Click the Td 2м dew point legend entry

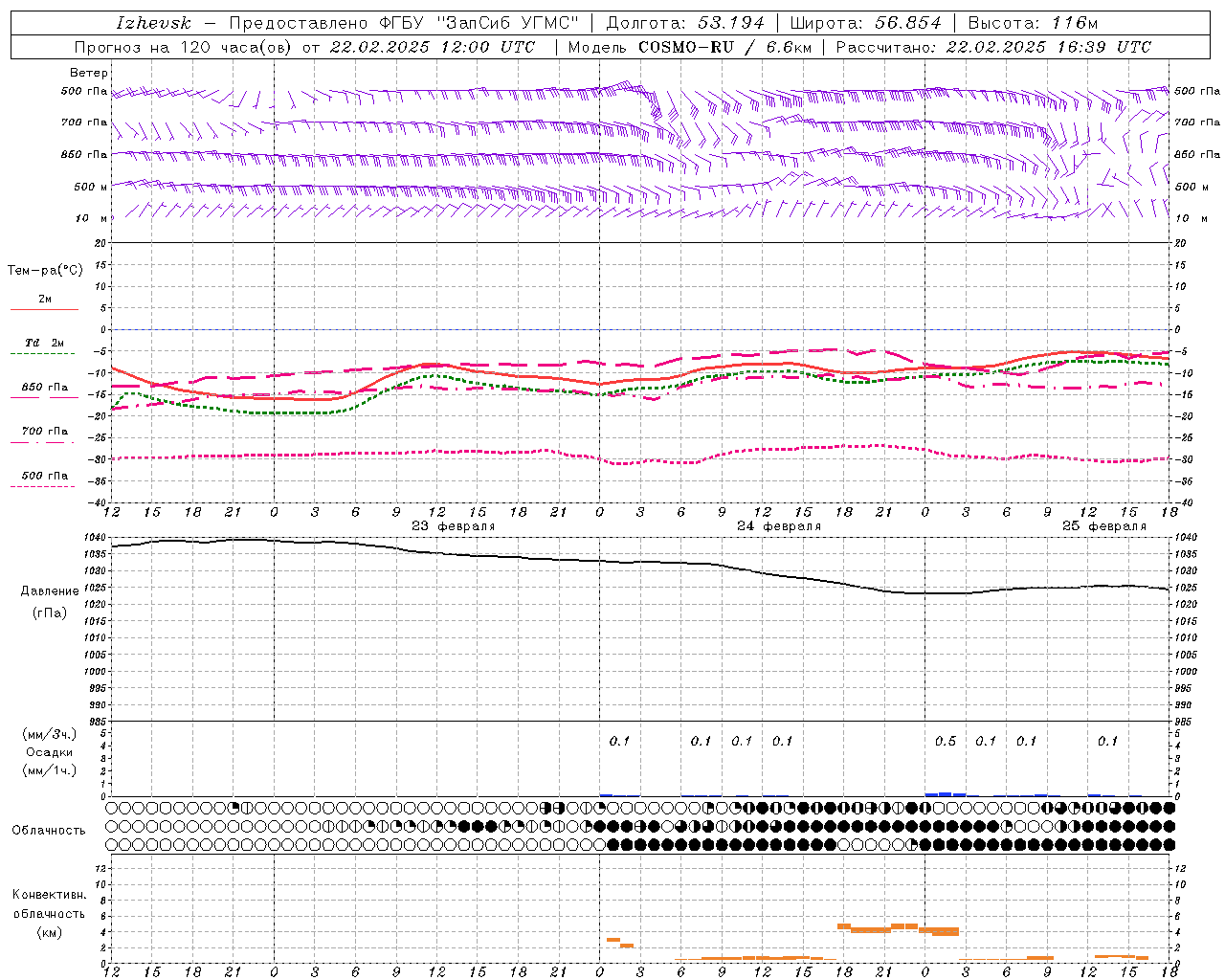(x=44, y=343)
